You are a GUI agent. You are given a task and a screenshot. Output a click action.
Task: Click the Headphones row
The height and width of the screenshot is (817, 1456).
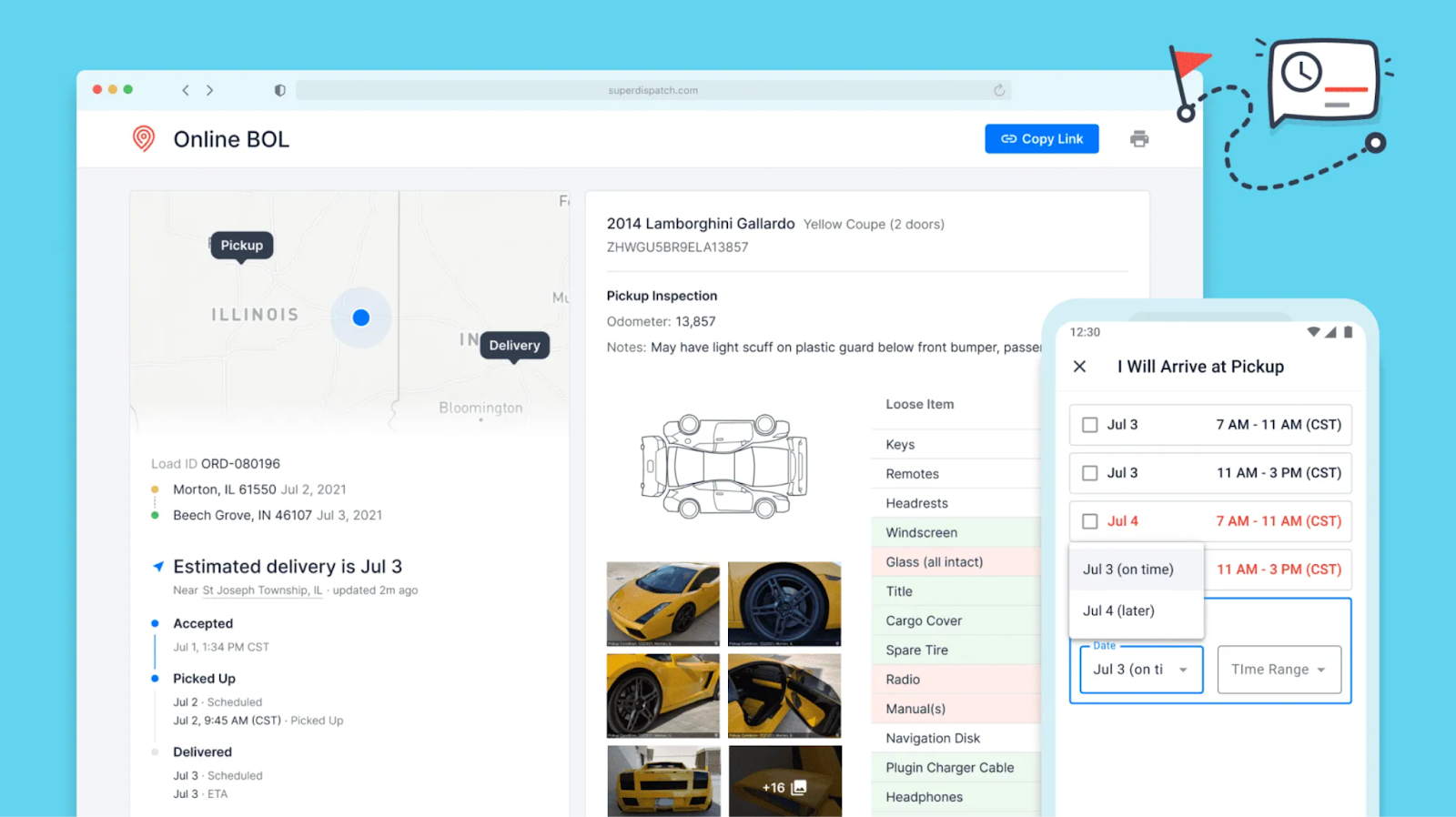coord(955,797)
